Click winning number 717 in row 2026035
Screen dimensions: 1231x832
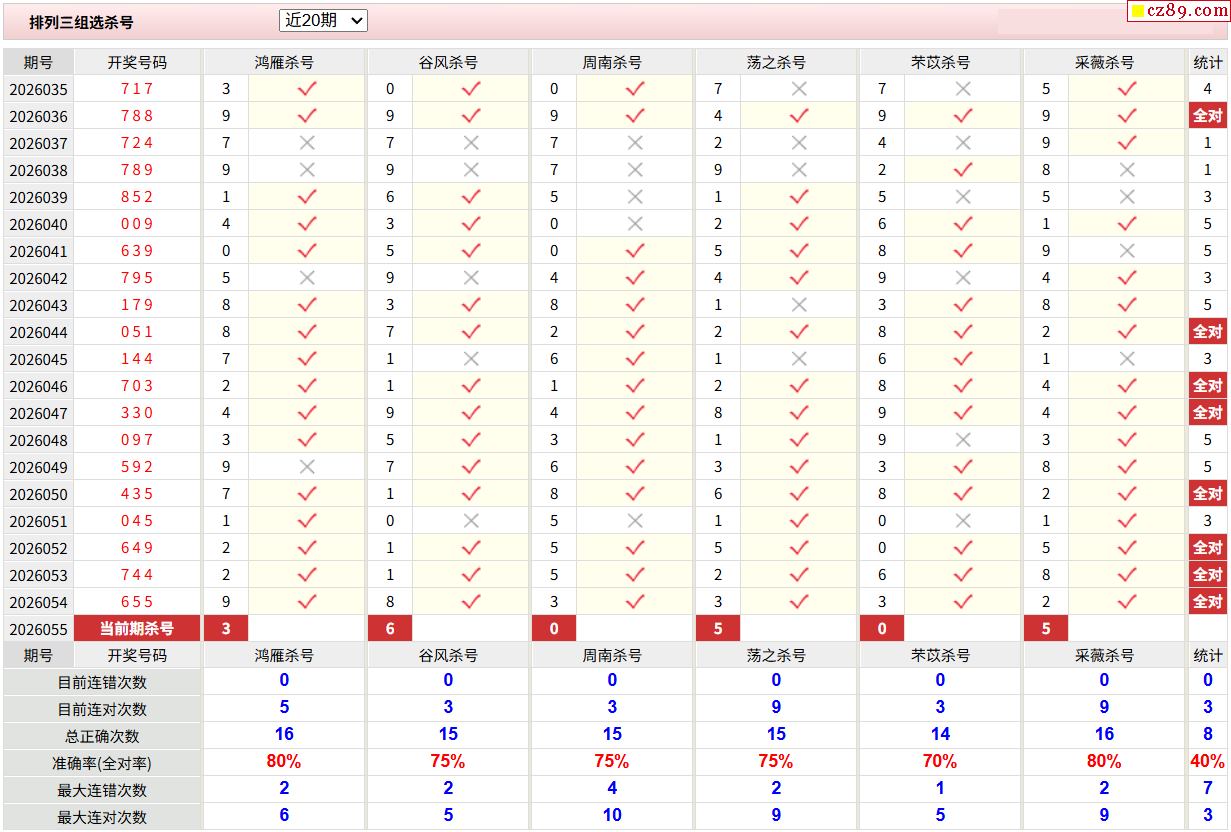[137, 89]
